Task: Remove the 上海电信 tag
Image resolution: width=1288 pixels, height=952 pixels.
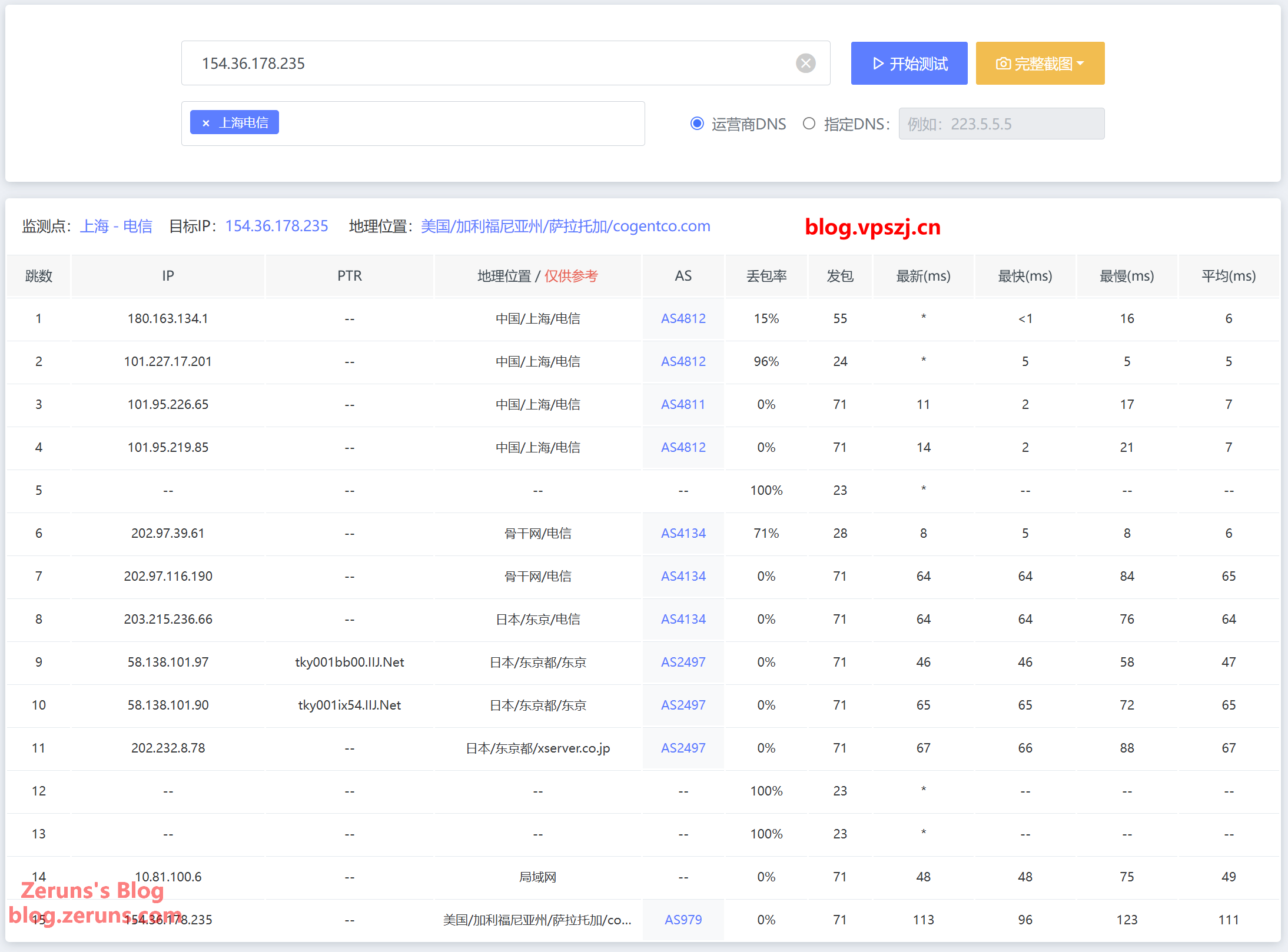Action: point(206,123)
